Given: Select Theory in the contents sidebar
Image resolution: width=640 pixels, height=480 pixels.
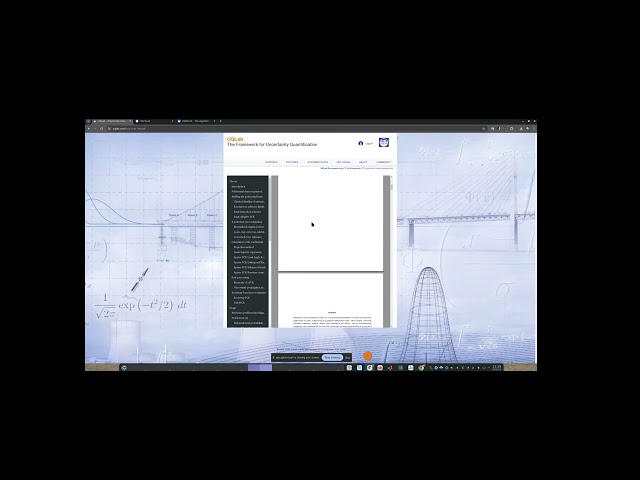Looking at the screenshot, I should pyautogui.click(x=233, y=181).
